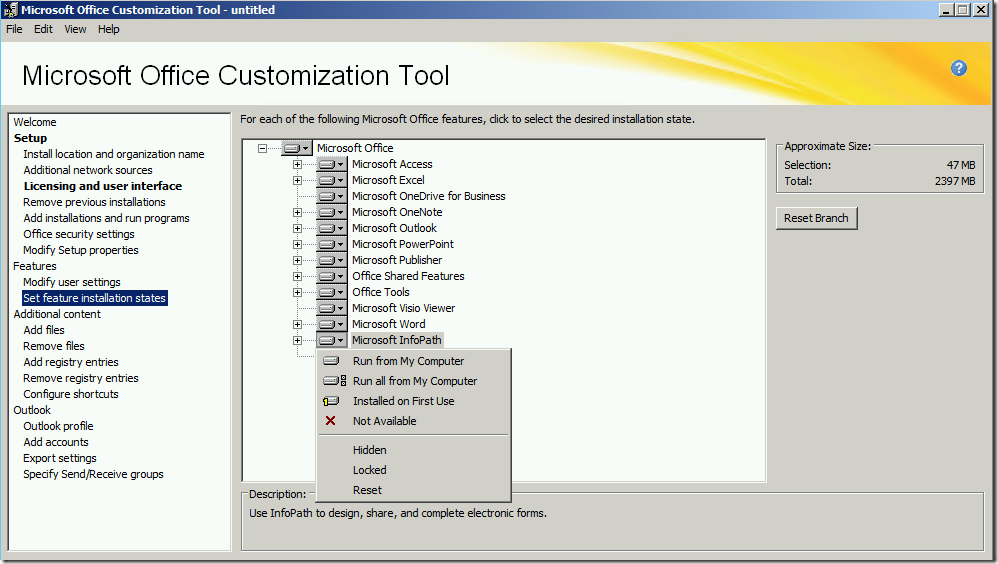This screenshot has height=564, width=998.
Task: Expand the Microsoft Outlook tree node
Action: point(297,228)
